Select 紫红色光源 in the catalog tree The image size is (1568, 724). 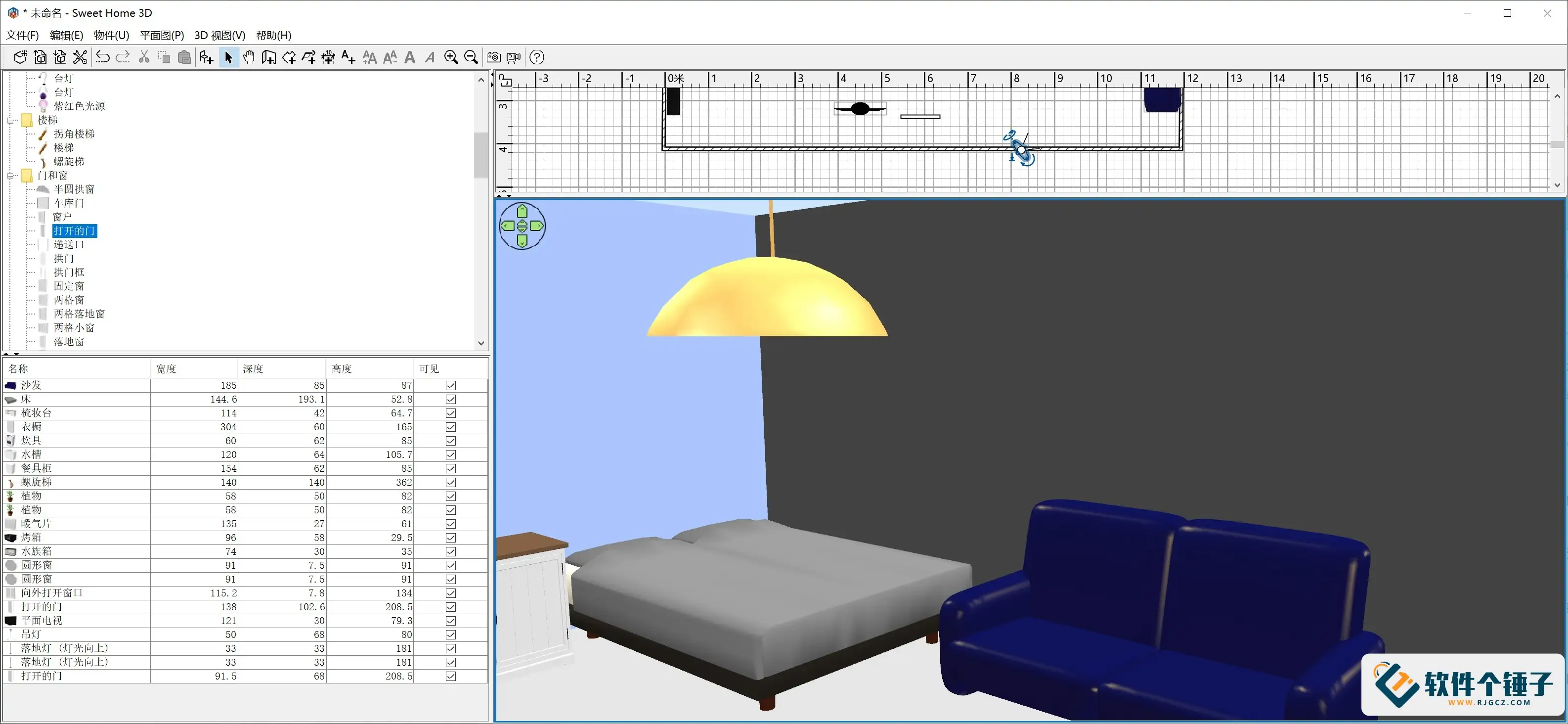[x=79, y=106]
